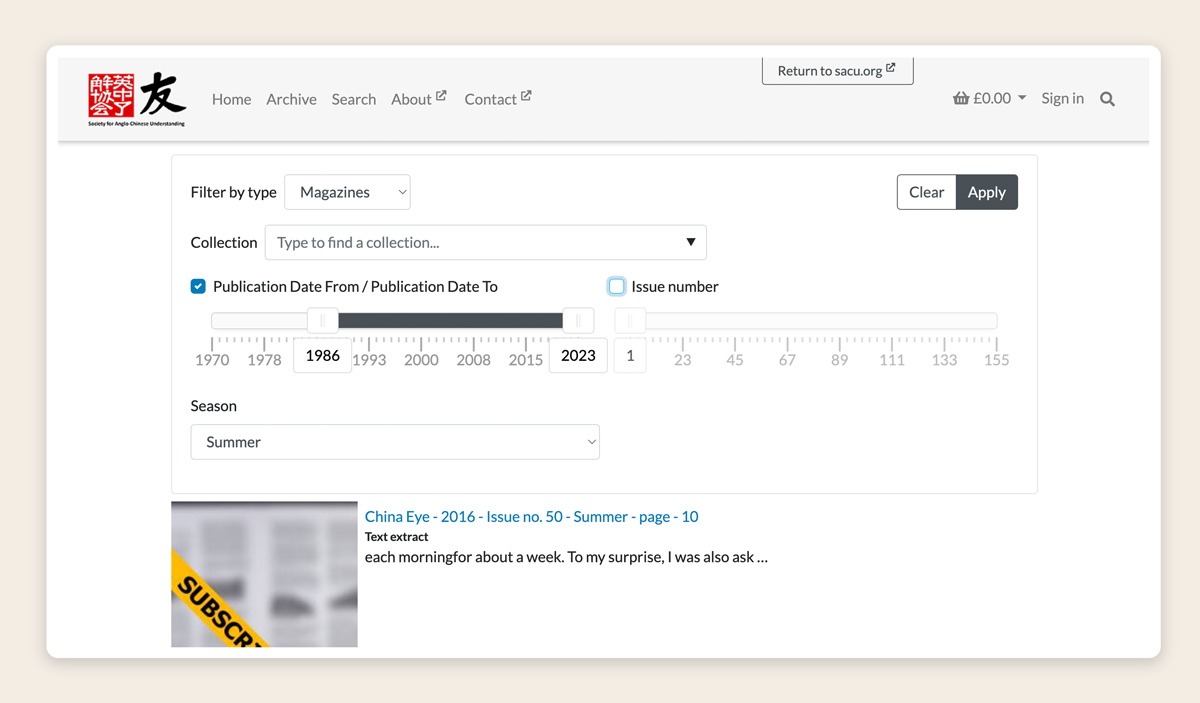Screen dimensions: 1200x703
Task: Click the SACU logo in the header
Action: [x=137, y=98]
